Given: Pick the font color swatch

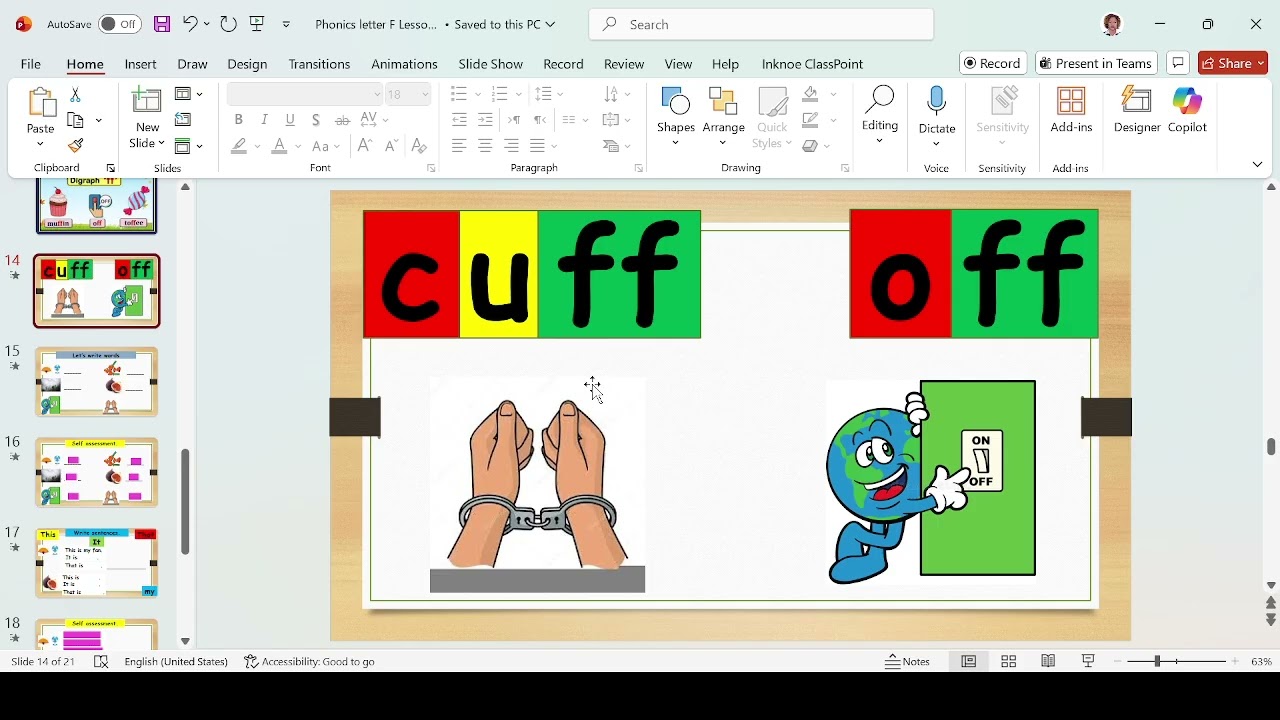Looking at the screenshot, I should tap(281, 146).
